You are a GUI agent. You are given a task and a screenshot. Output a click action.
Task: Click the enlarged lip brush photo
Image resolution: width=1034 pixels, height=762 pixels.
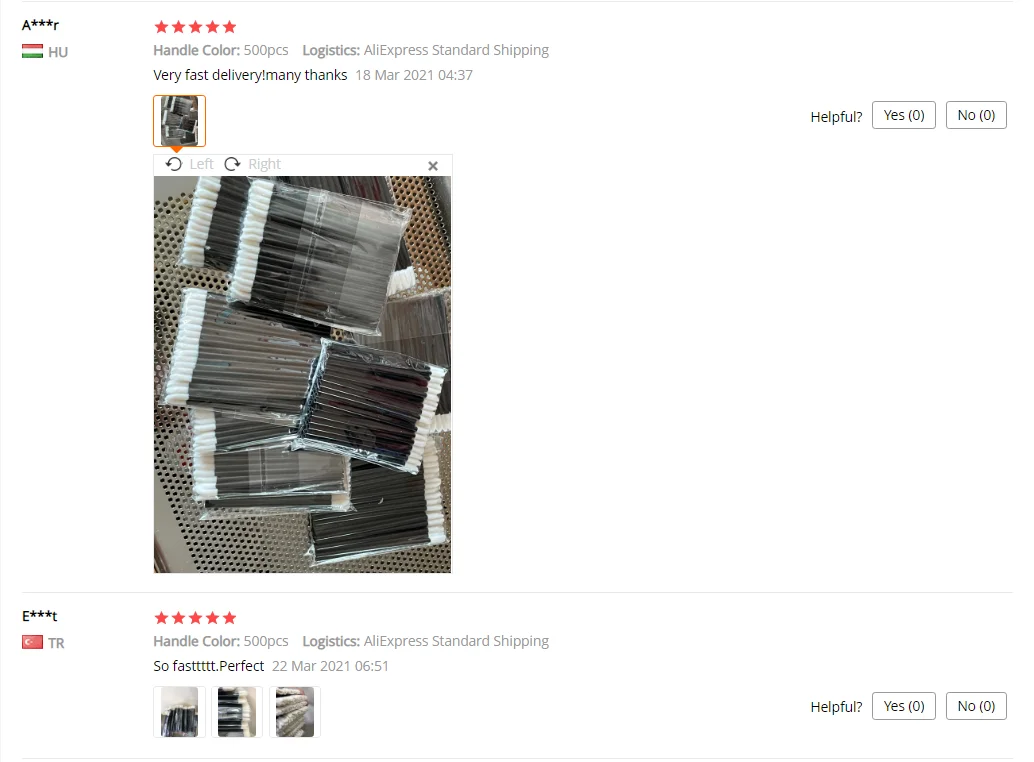tap(303, 374)
